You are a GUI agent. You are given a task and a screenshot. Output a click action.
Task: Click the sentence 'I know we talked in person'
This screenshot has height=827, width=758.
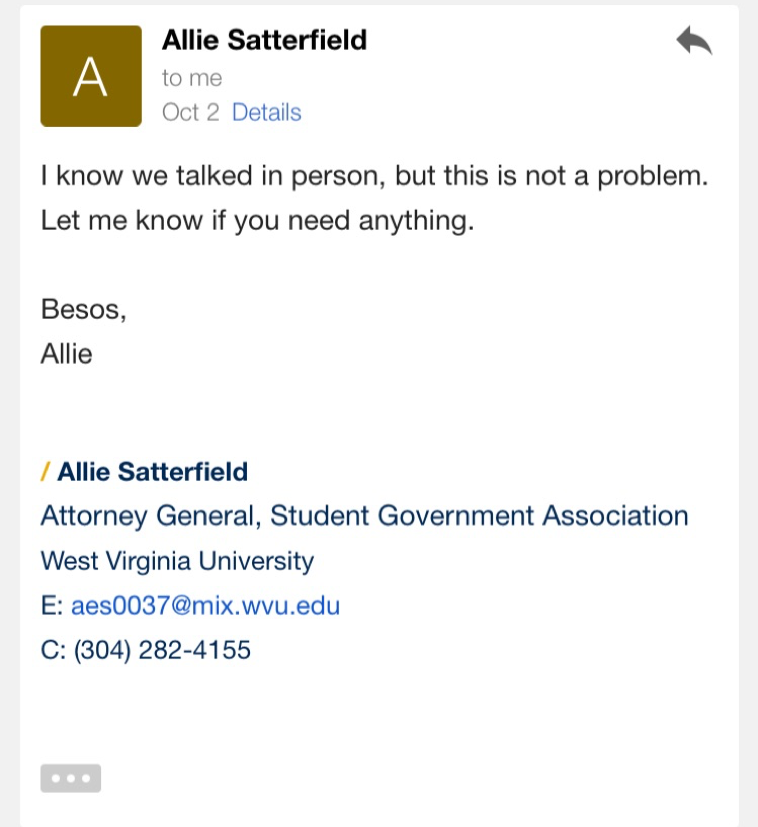pyautogui.click(x=212, y=176)
